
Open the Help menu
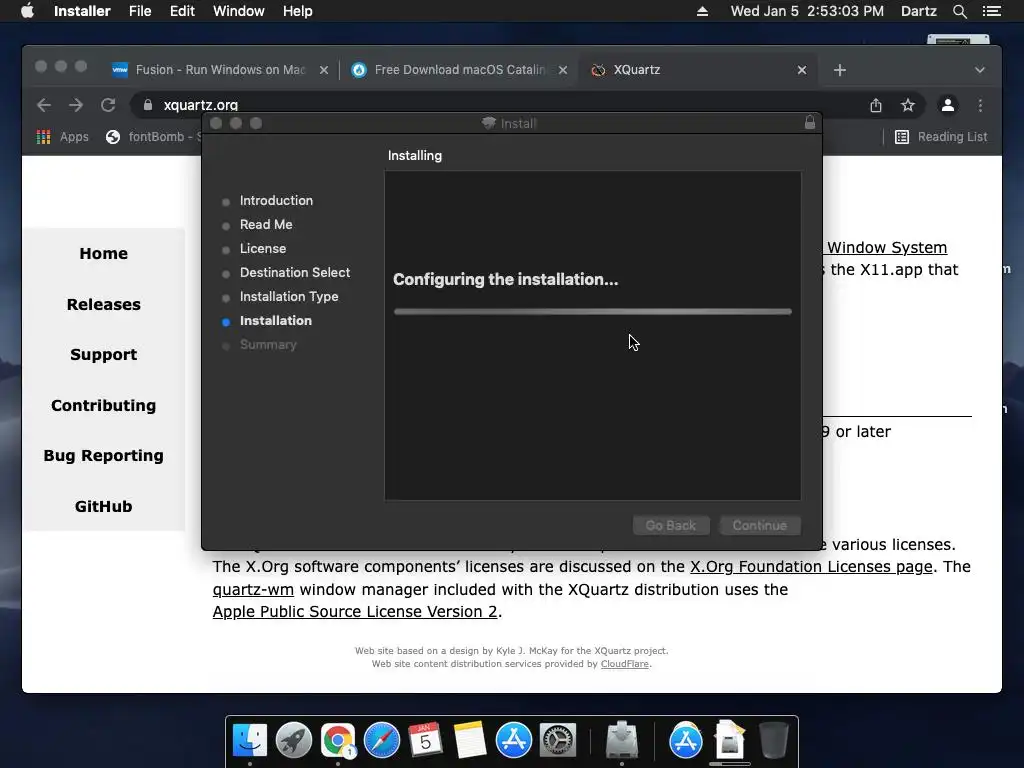click(297, 11)
